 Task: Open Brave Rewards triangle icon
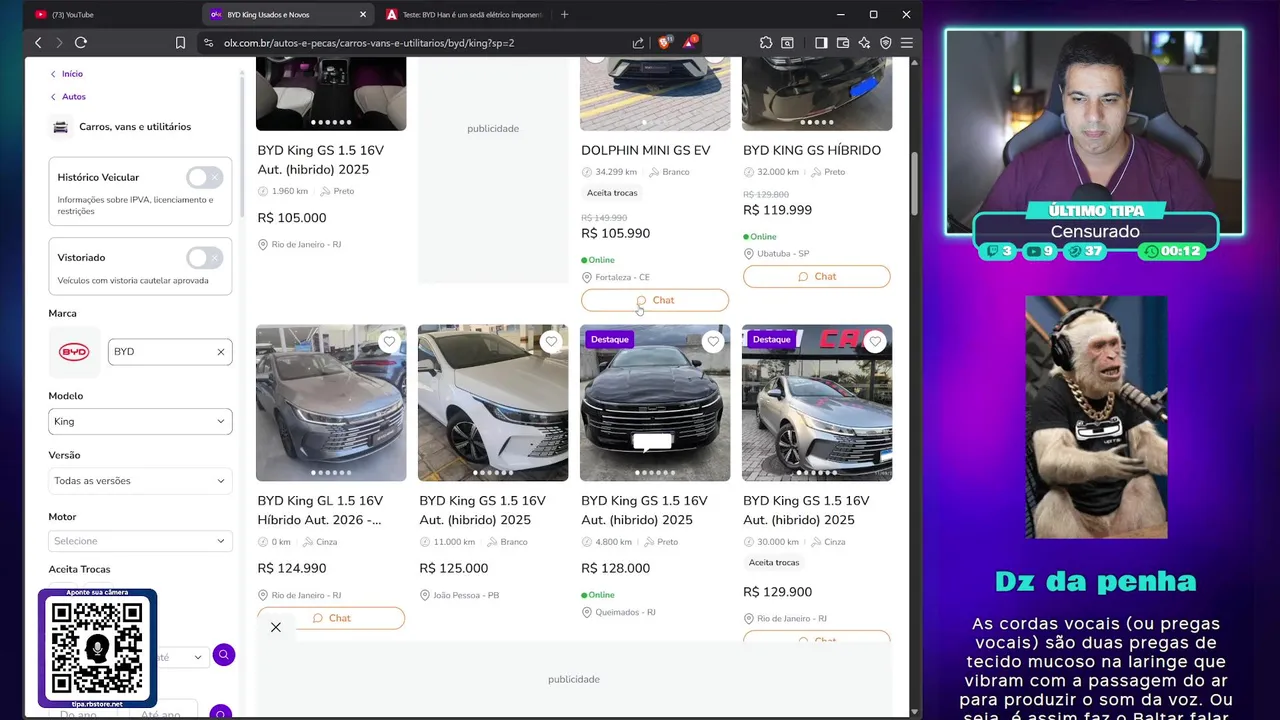click(689, 43)
